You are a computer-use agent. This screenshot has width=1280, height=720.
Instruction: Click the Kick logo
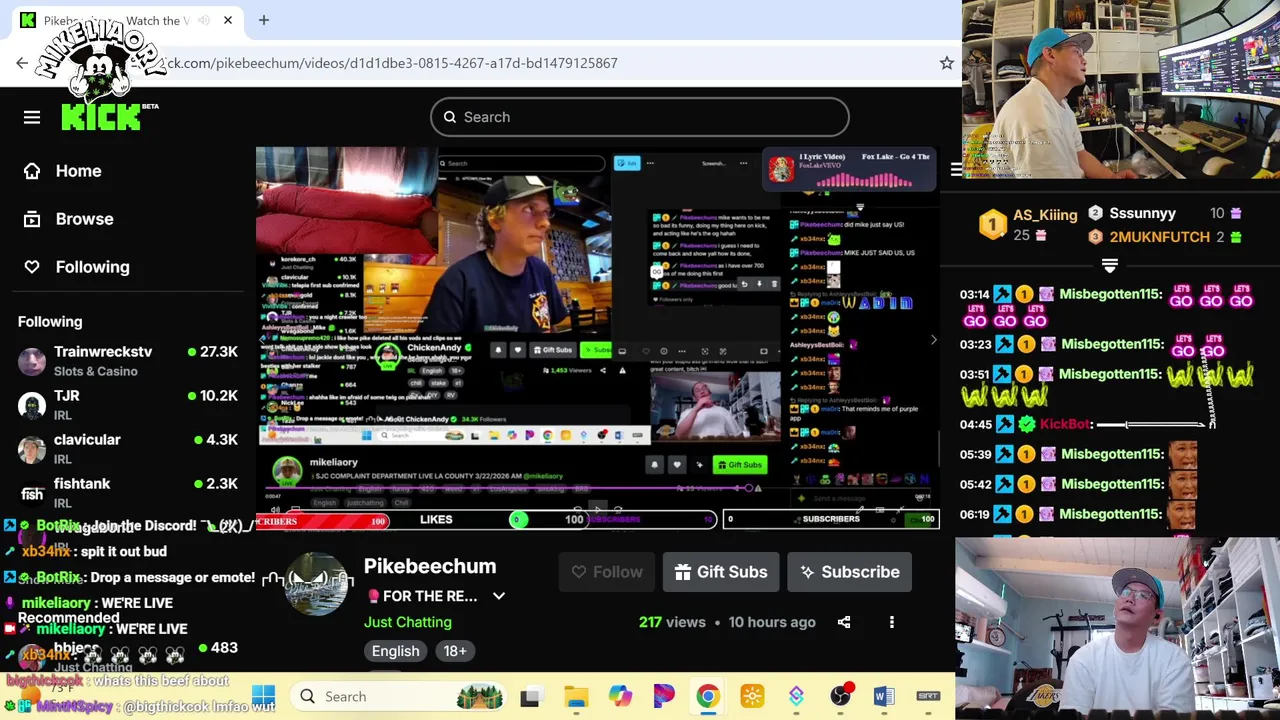100,117
